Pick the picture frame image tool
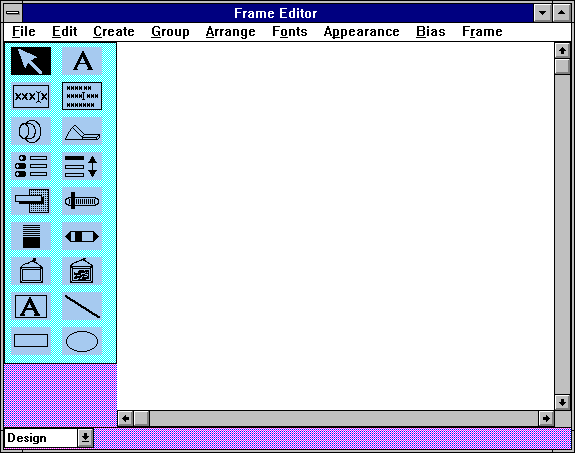The width and height of the screenshot is (575, 453). [x=82, y=271]
